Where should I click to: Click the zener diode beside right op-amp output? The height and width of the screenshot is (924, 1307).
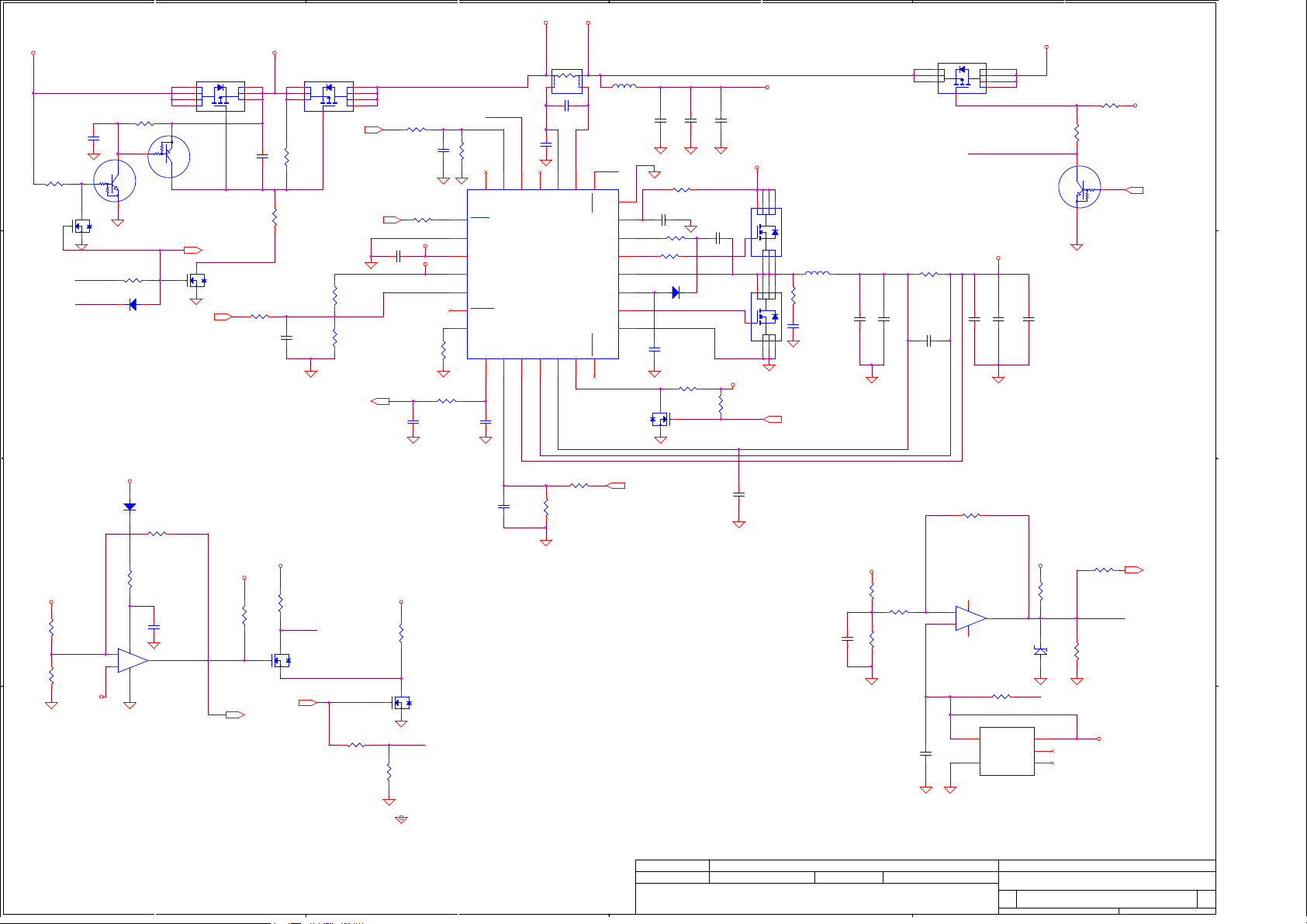pyautogui.click(x=1040, y=651)
